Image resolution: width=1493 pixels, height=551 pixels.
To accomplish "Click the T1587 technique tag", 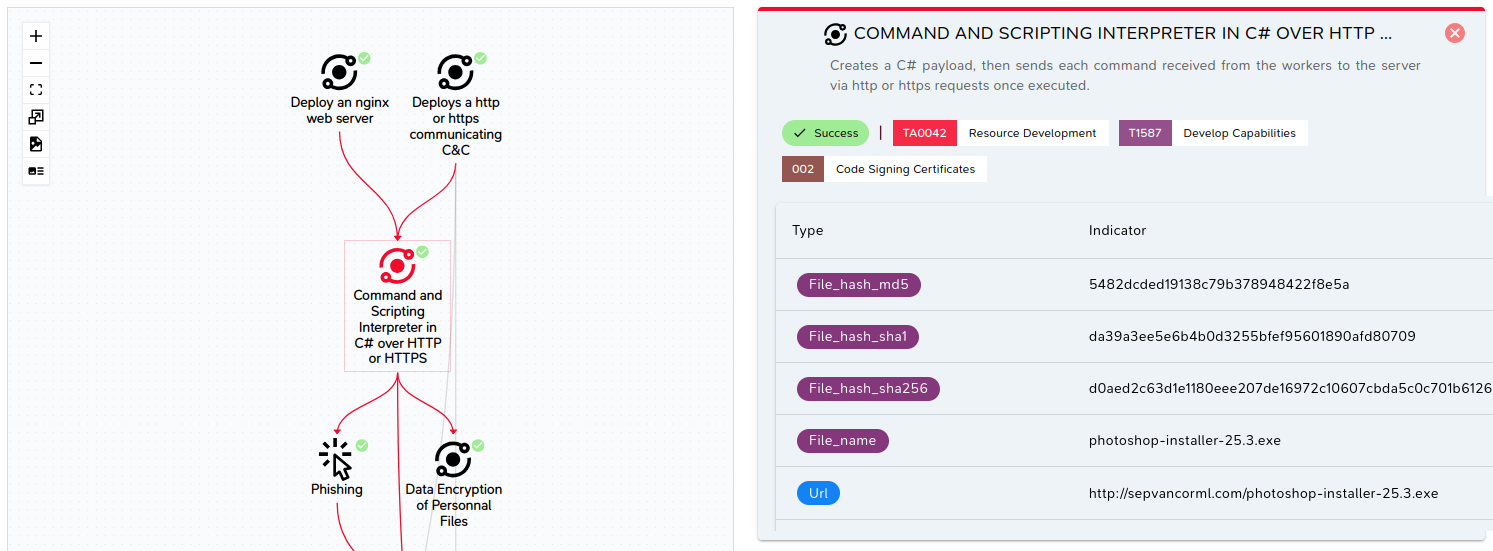I will tap(1145, 133).
